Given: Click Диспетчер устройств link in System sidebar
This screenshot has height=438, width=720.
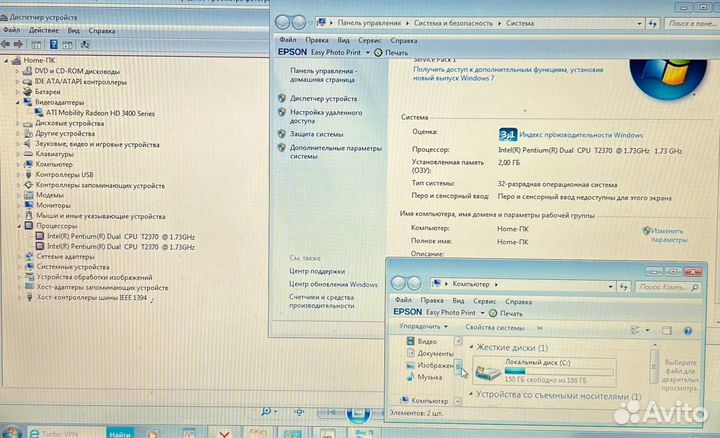Looking at the screenshot, I should pyautogui.click(x=323, y=99).
